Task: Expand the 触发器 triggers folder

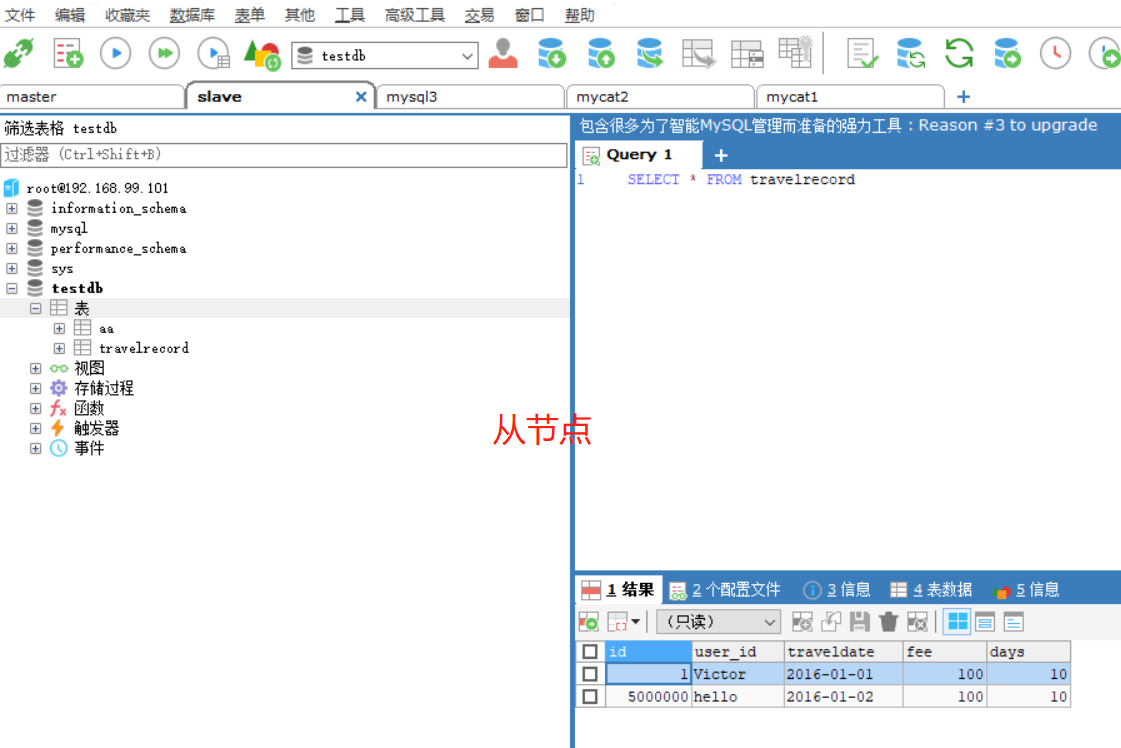Action: [36, 428]
